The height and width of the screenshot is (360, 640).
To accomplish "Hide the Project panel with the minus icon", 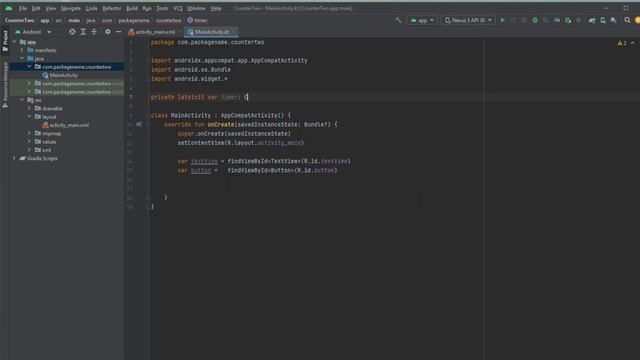I will pyautogui.click(x=118, y=32).
